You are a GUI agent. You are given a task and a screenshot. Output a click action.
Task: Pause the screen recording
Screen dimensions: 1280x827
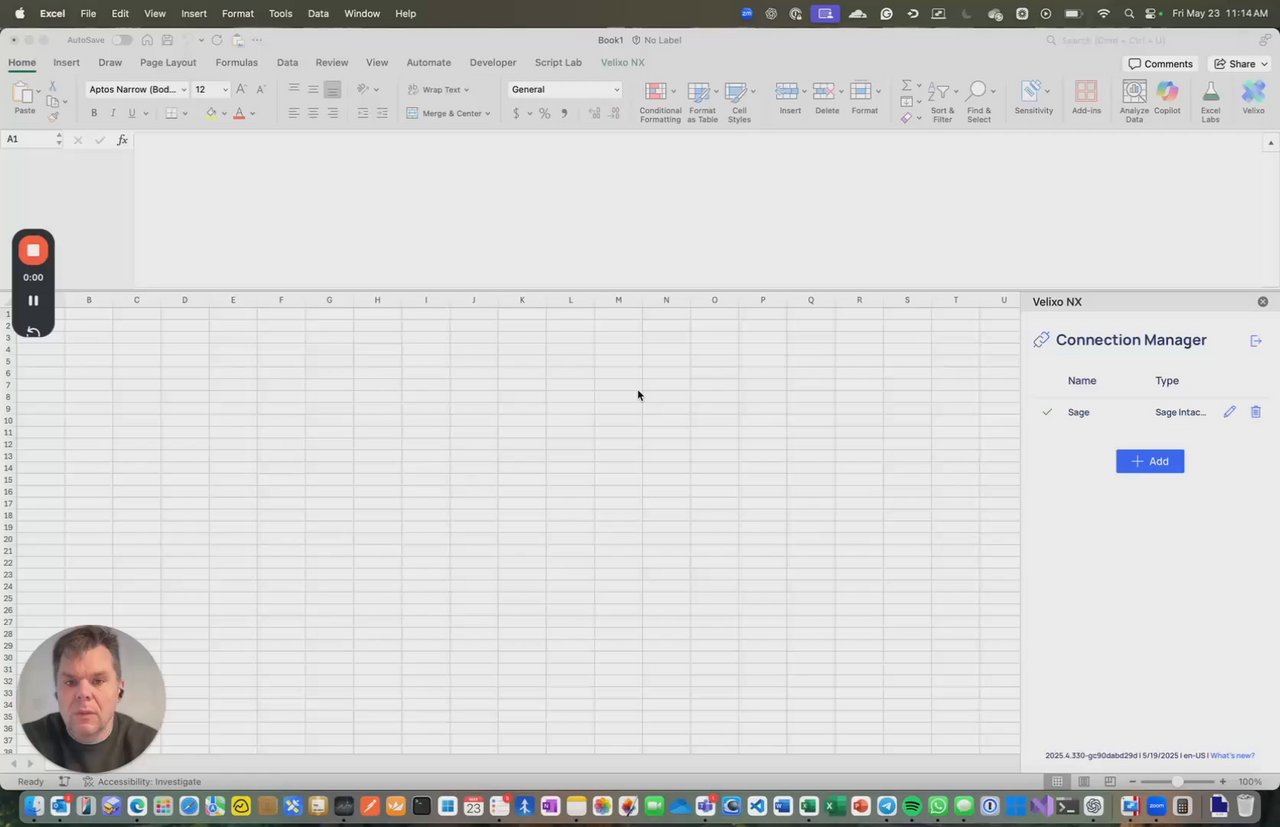pos(33,300)
